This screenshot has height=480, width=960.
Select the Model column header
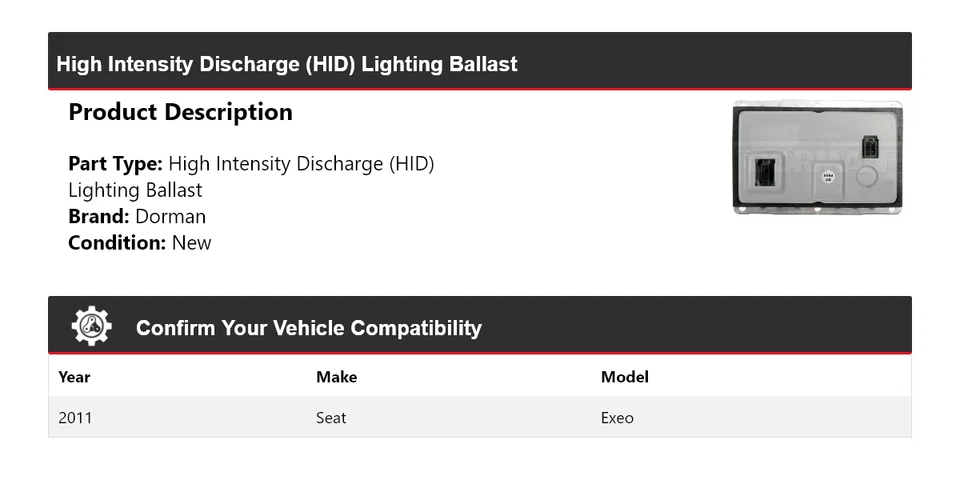pyautogui.click(x=624, y=377)
